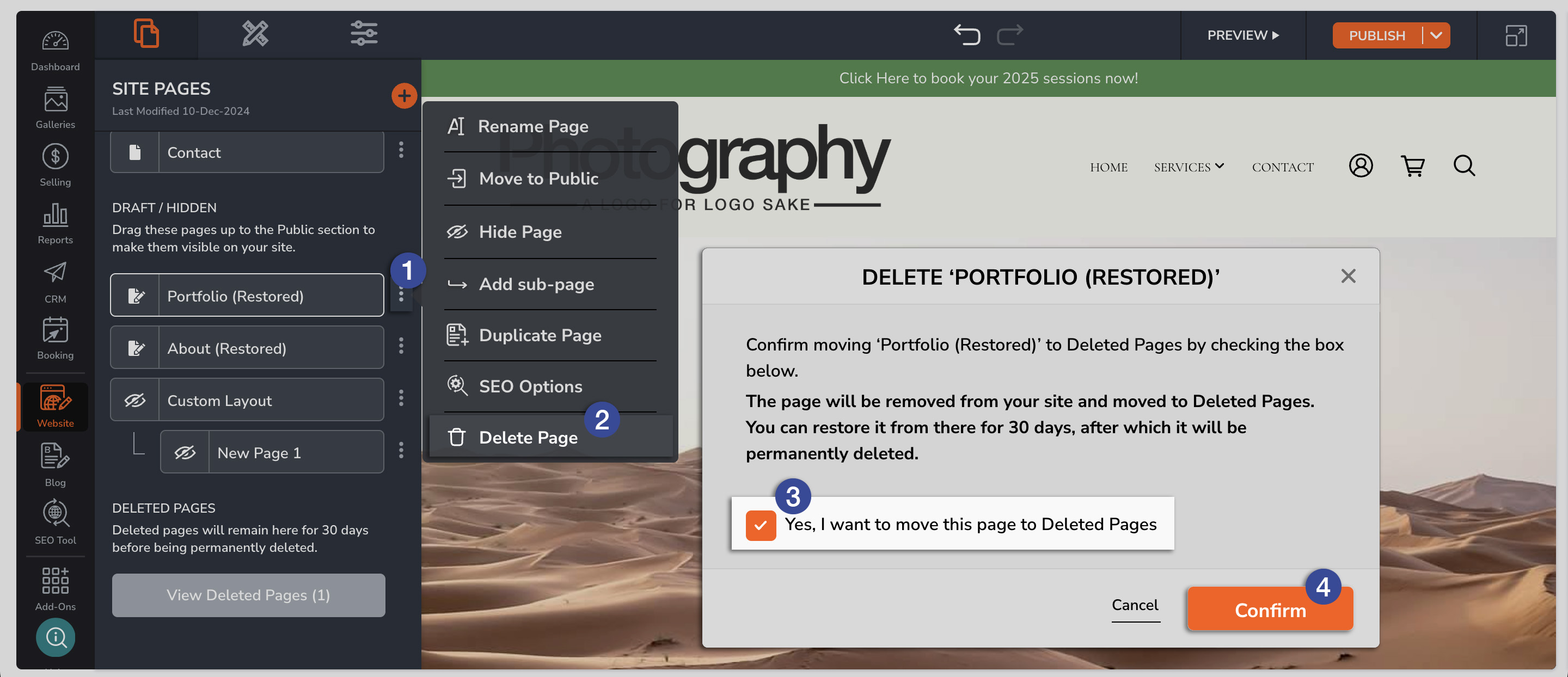The image size is (1568, 677).
Task: Open the Contact nav link
Action: (1283, 167)
